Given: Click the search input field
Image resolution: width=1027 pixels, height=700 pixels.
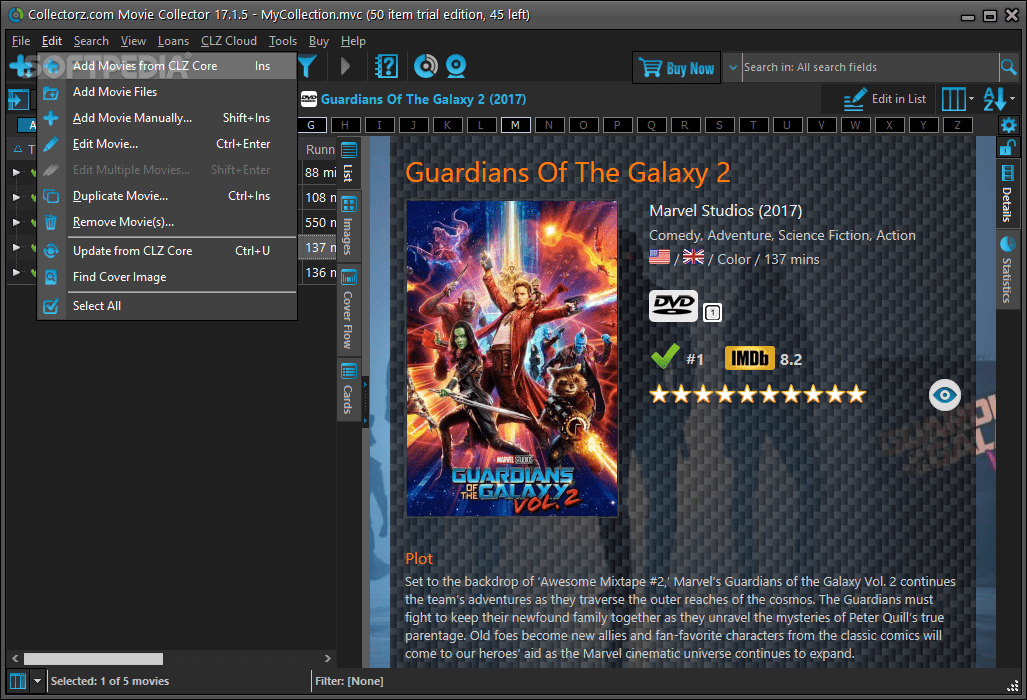Looking at the screenshot, I should [870, 67].
